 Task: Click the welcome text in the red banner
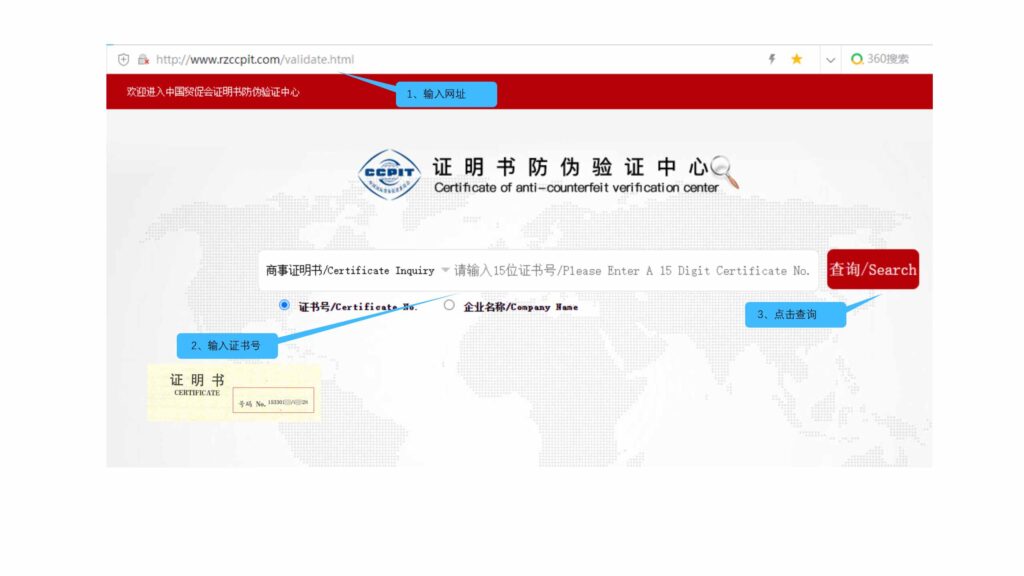tap(213, 92)
